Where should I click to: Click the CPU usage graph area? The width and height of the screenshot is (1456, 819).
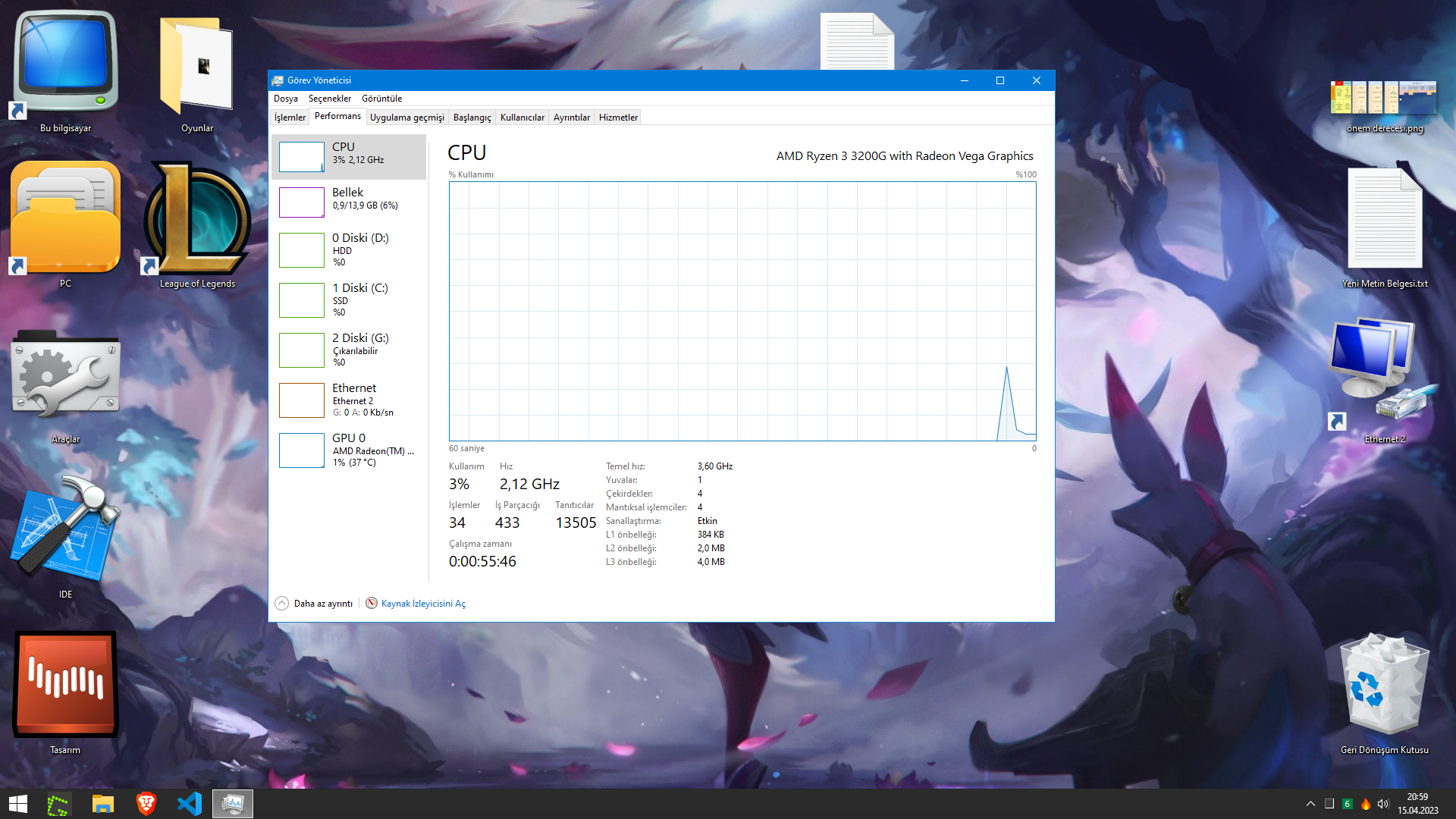742,311
